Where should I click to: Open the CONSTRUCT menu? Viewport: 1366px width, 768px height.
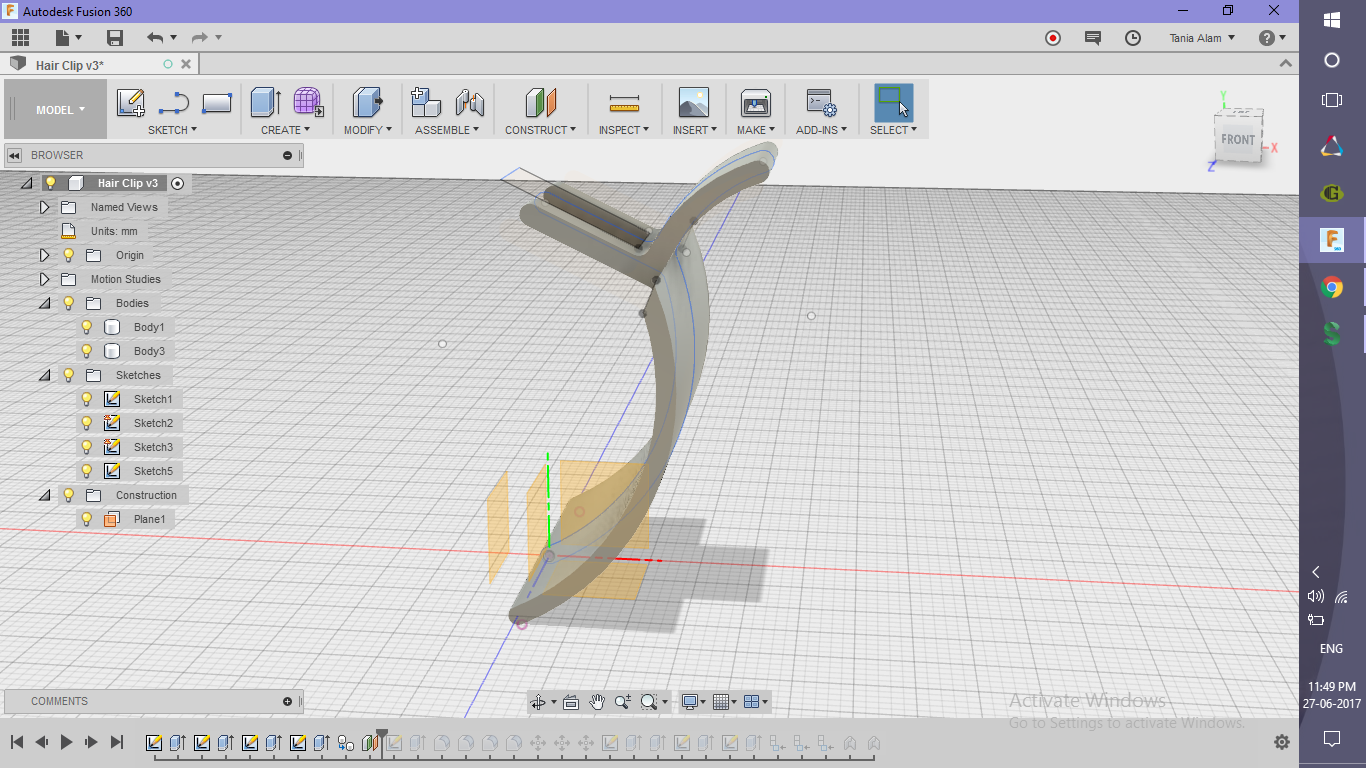click(x=541, y=130)
